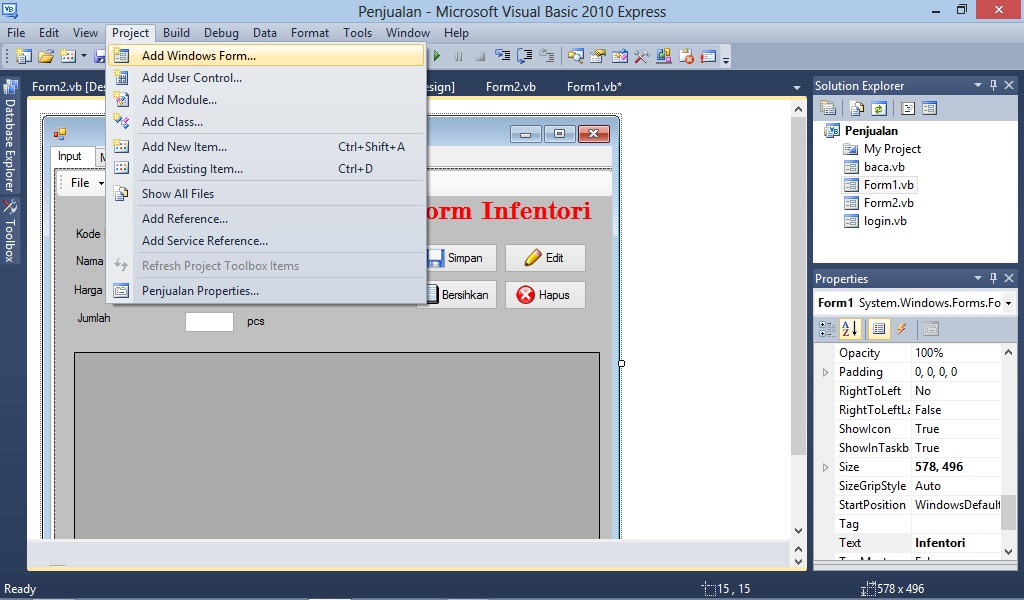Click the Break All pause icon

pyautogui.click(x=458, y=56)
